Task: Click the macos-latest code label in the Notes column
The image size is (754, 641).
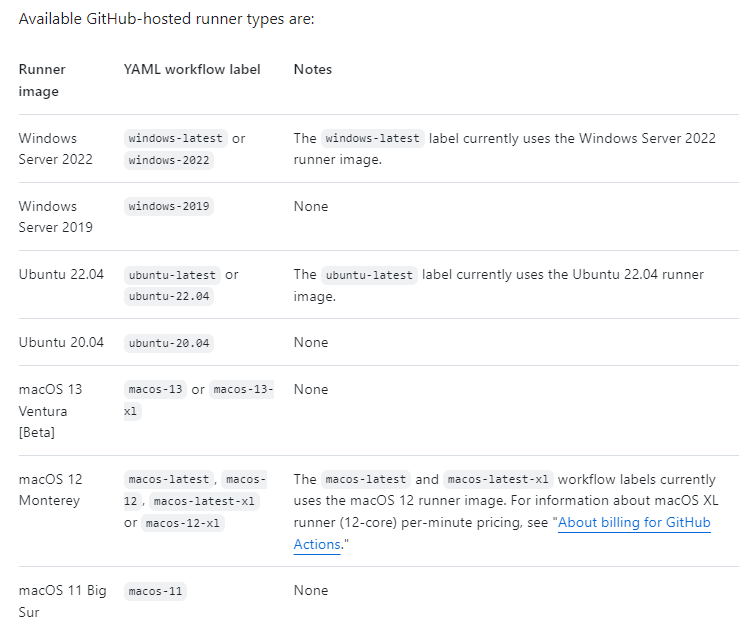Action: 366,479
